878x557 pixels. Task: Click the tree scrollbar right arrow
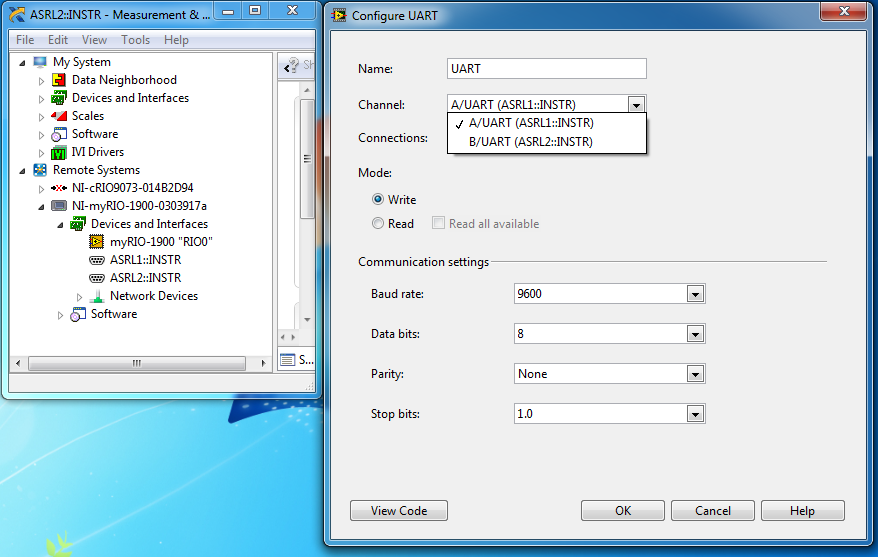tap(263, 363)
